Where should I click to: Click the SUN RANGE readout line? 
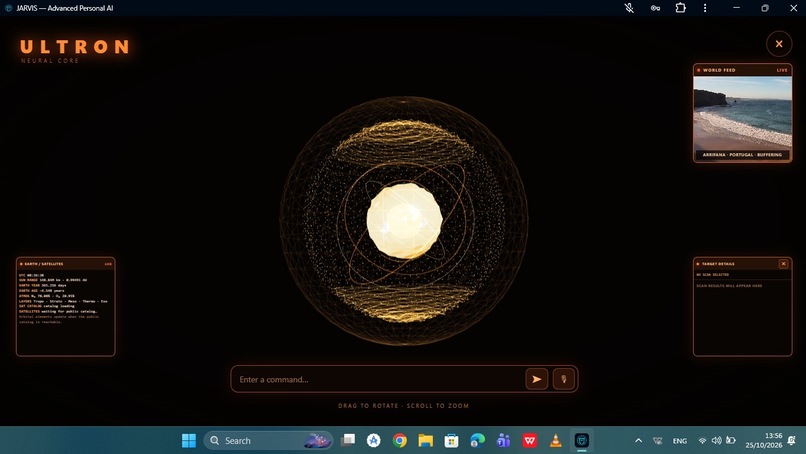[x=53, y=280]
